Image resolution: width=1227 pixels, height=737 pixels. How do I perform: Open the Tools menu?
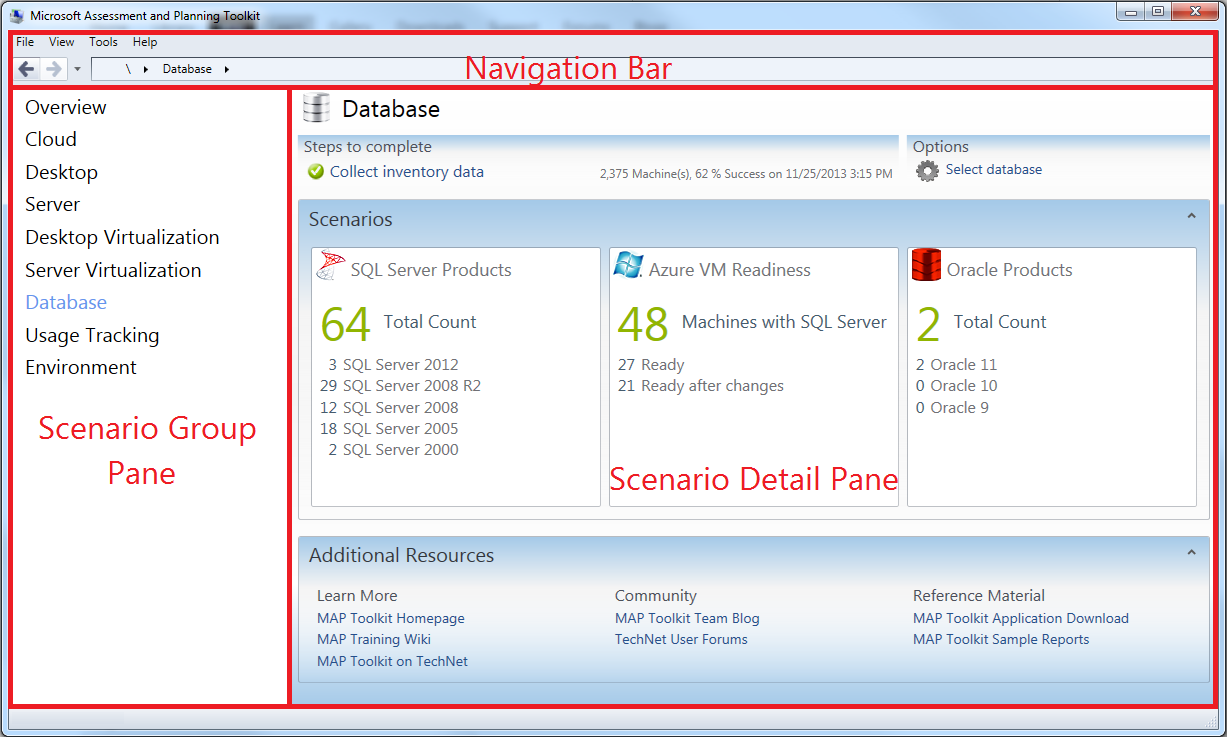click(x=103, y=42)
